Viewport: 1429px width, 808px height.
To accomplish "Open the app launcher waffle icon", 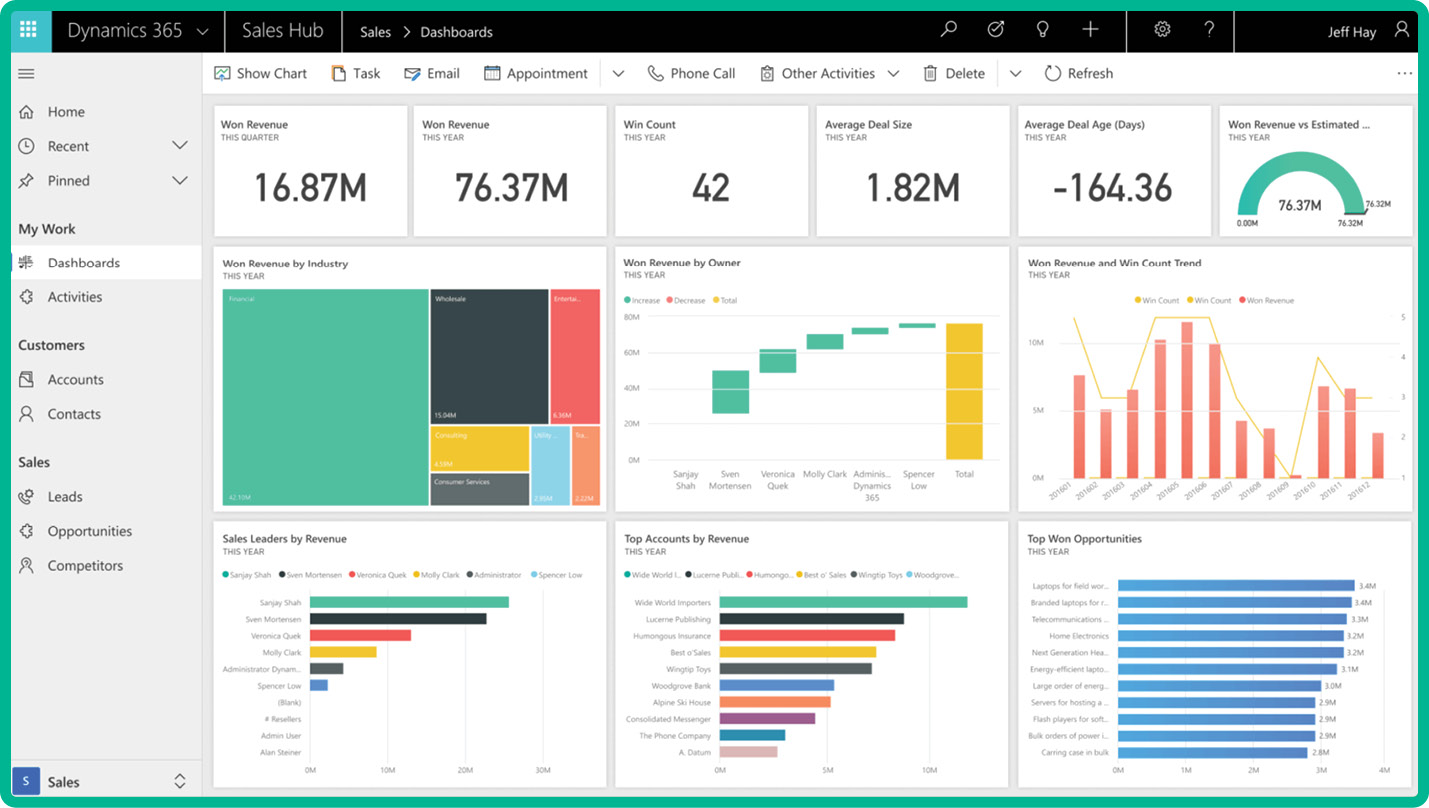I will pos(29,30).
